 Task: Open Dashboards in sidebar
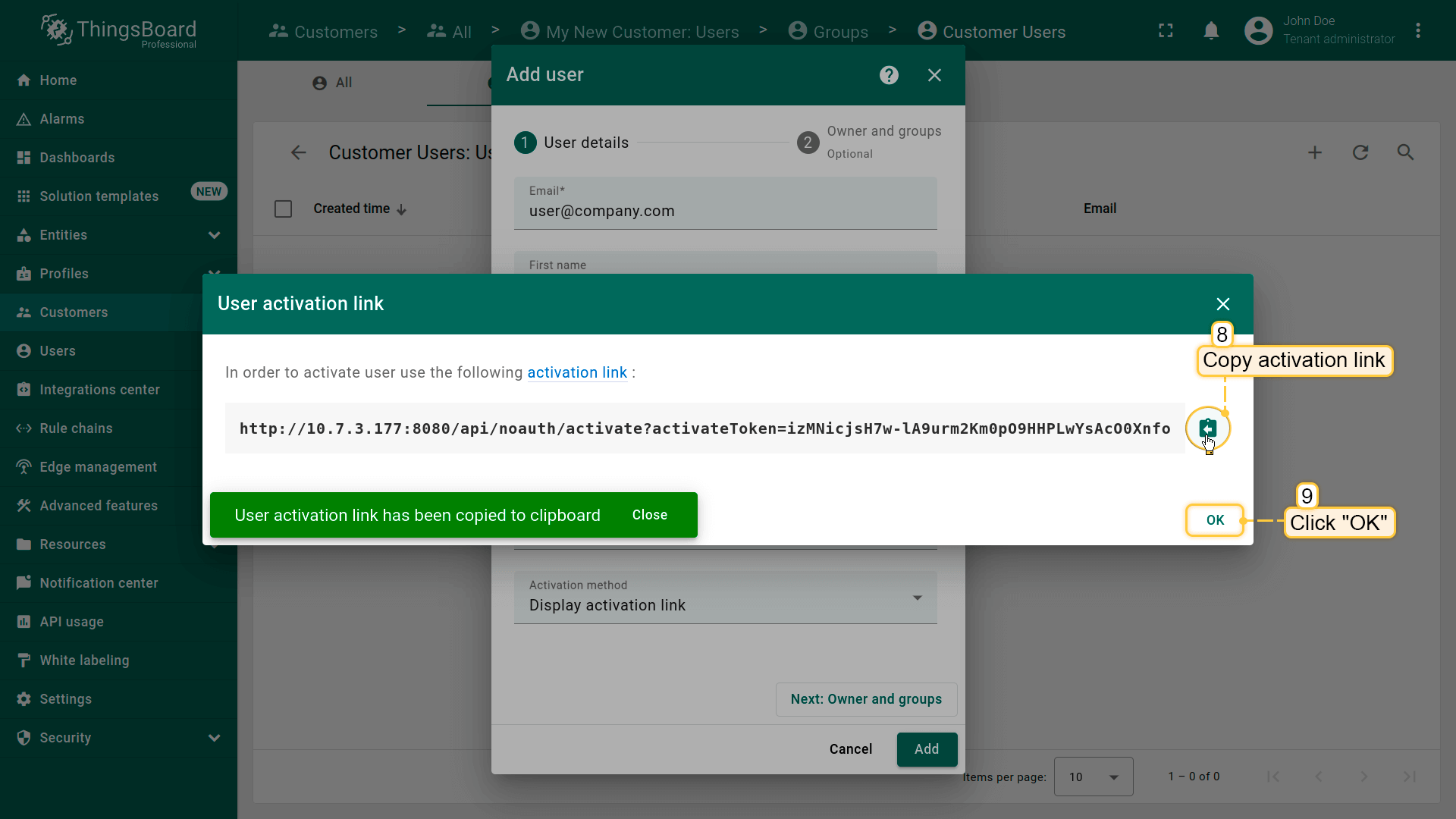(77, 158)
